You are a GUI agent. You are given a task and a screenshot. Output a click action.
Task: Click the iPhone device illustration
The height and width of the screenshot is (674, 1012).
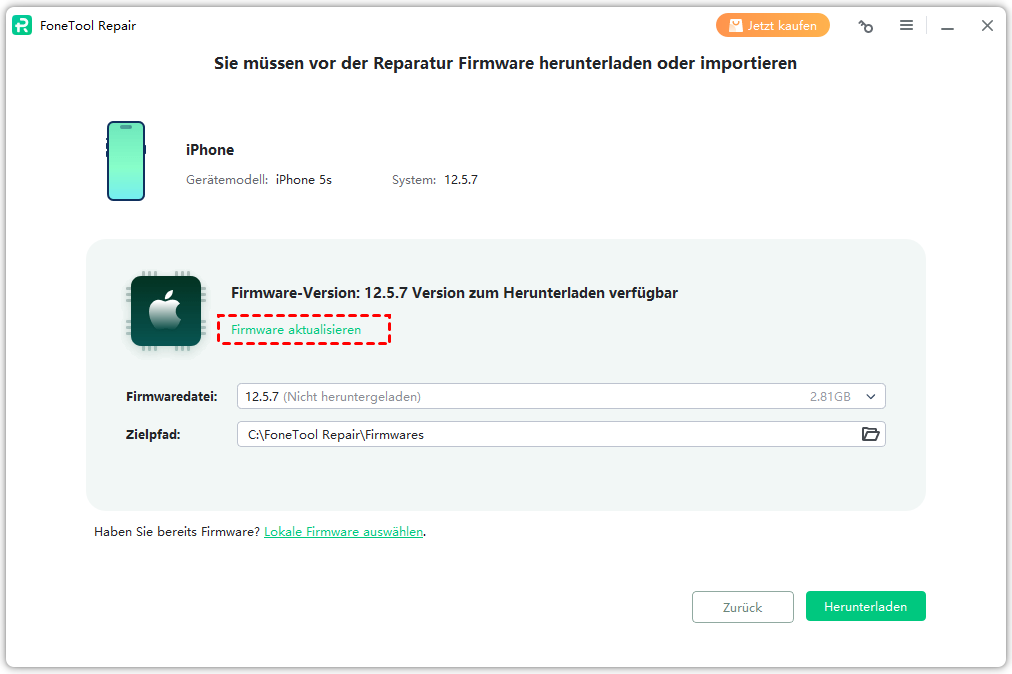click(126, 161)
